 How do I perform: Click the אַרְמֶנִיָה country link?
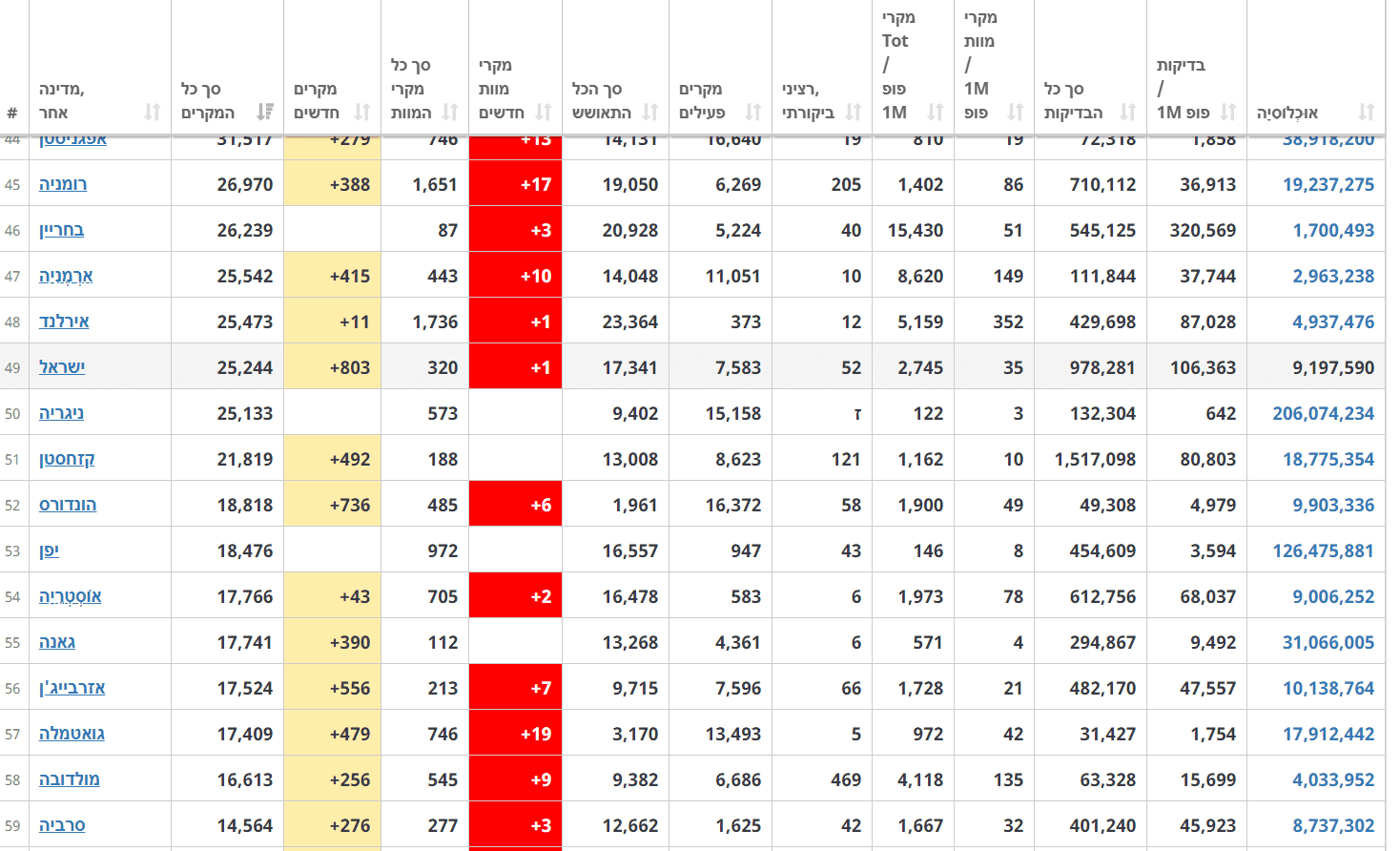(x=66, y=276)
